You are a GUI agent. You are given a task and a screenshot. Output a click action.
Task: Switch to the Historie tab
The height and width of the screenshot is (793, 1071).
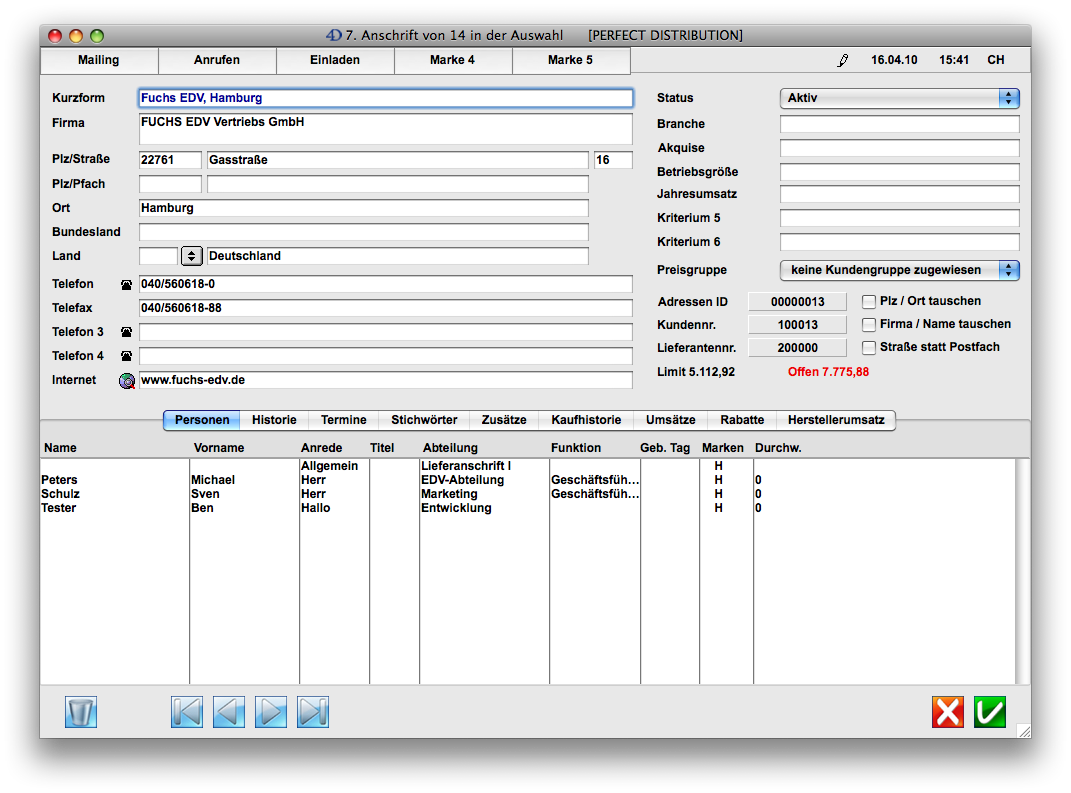coord(274,421)
